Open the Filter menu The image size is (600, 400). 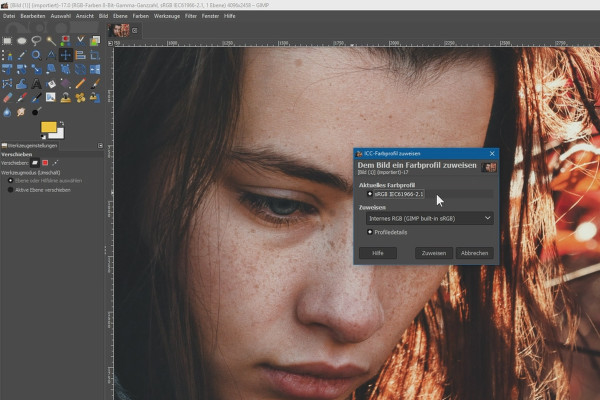[191, 16]
